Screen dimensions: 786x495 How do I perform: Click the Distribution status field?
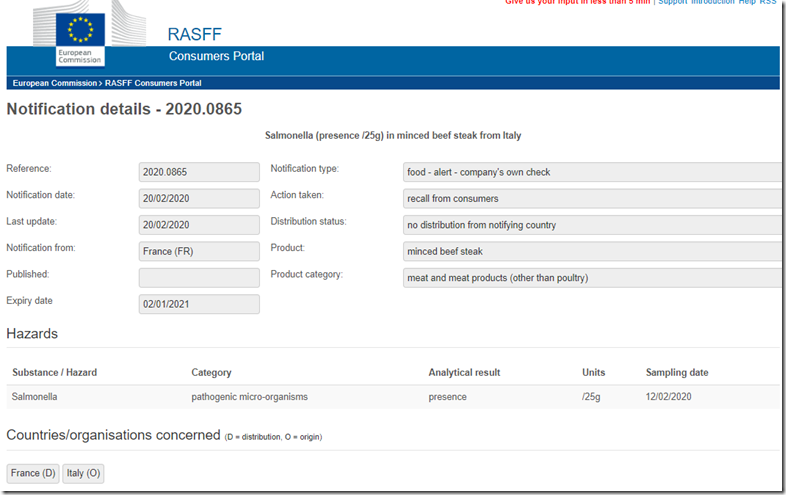[592, 225]
